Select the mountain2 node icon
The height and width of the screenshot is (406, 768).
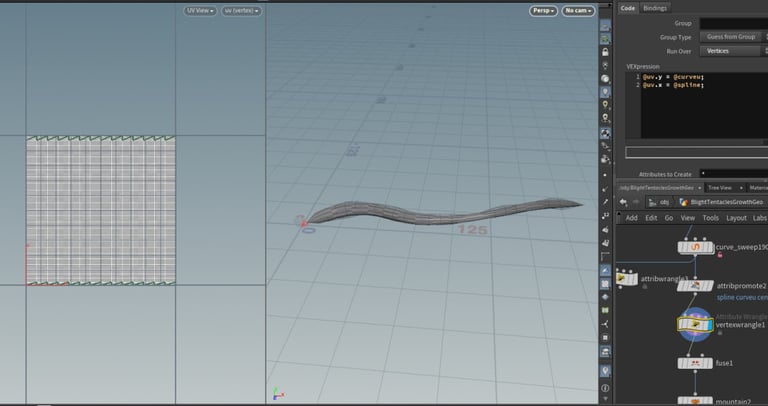click(x=695, y=402)
